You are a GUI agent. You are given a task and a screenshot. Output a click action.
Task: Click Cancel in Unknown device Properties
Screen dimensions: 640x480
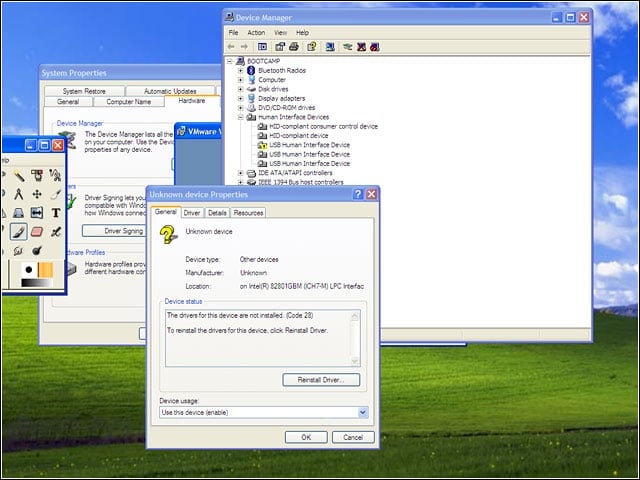pyautogui.click(x=353, y=438)
